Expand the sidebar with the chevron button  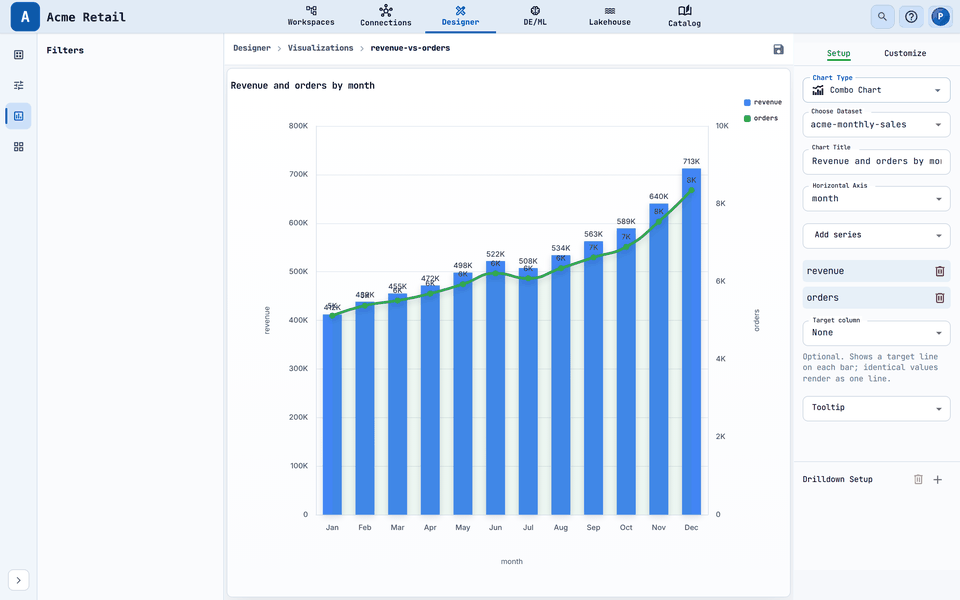click(18, 580)
